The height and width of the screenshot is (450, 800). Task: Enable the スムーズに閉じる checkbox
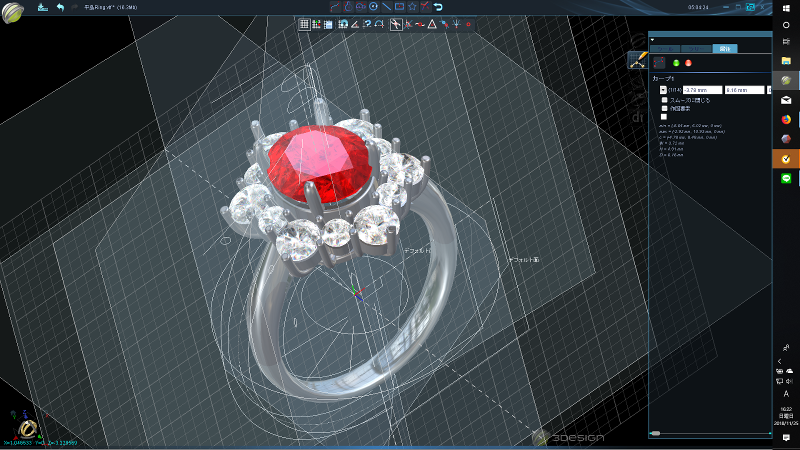coord(663,100)
